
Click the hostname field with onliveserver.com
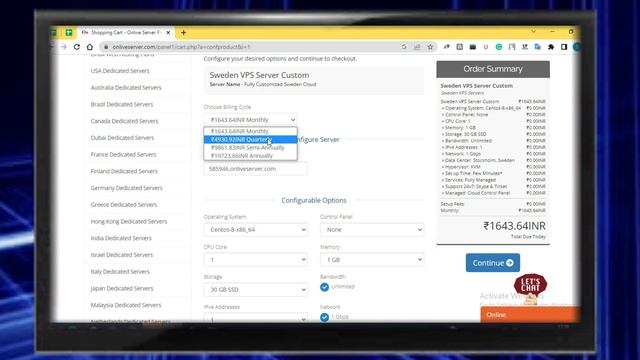coord(256,169)
